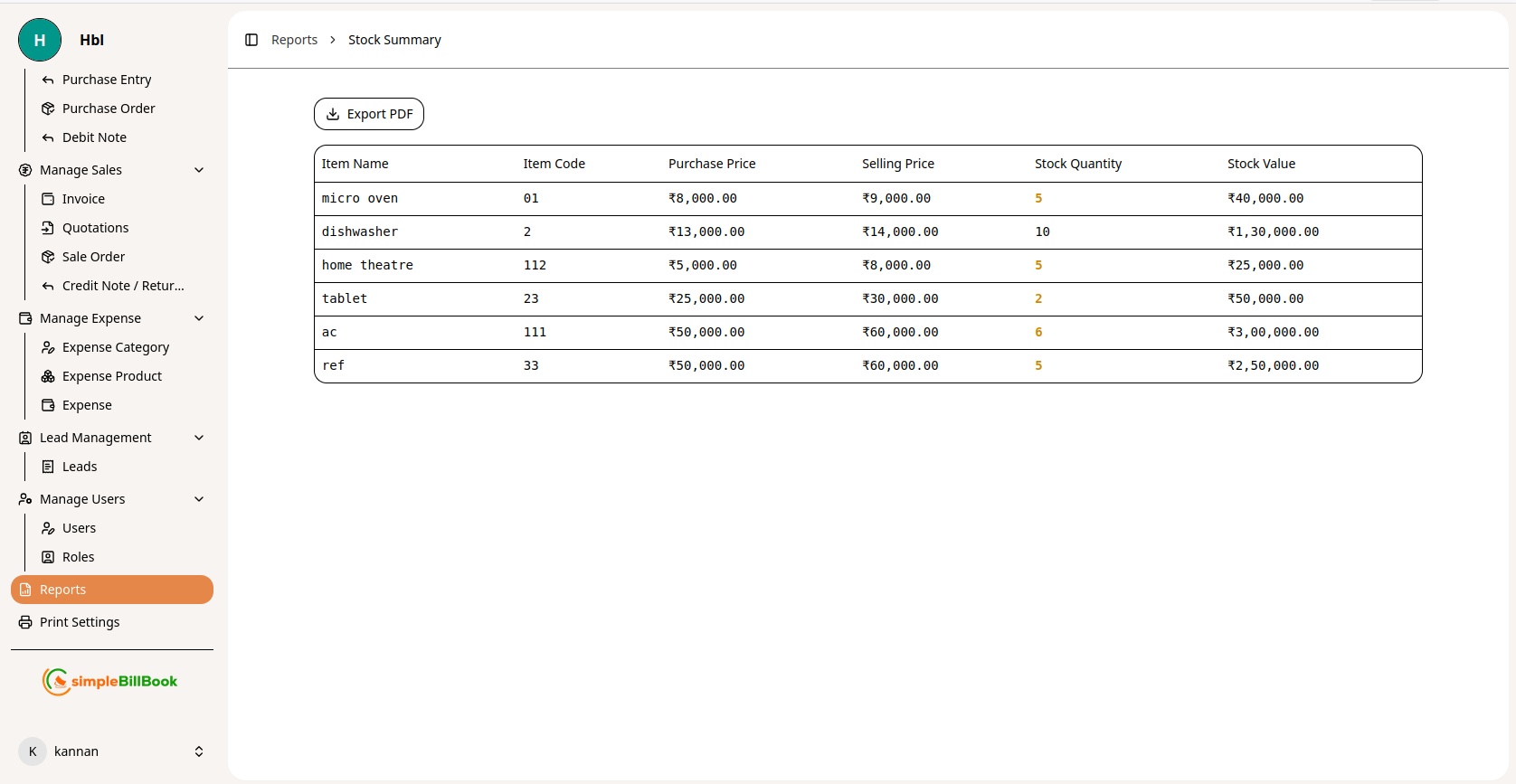
Task: Click the Reports breadcrumb link
Action: (x=294, y=40)
